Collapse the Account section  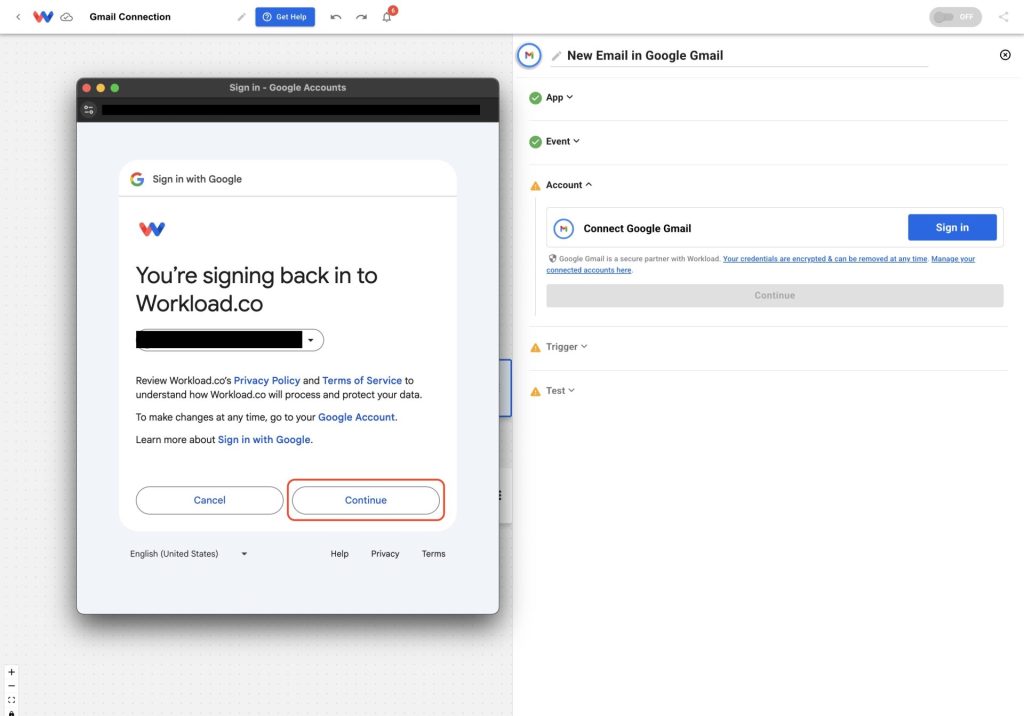click(569, 185)
